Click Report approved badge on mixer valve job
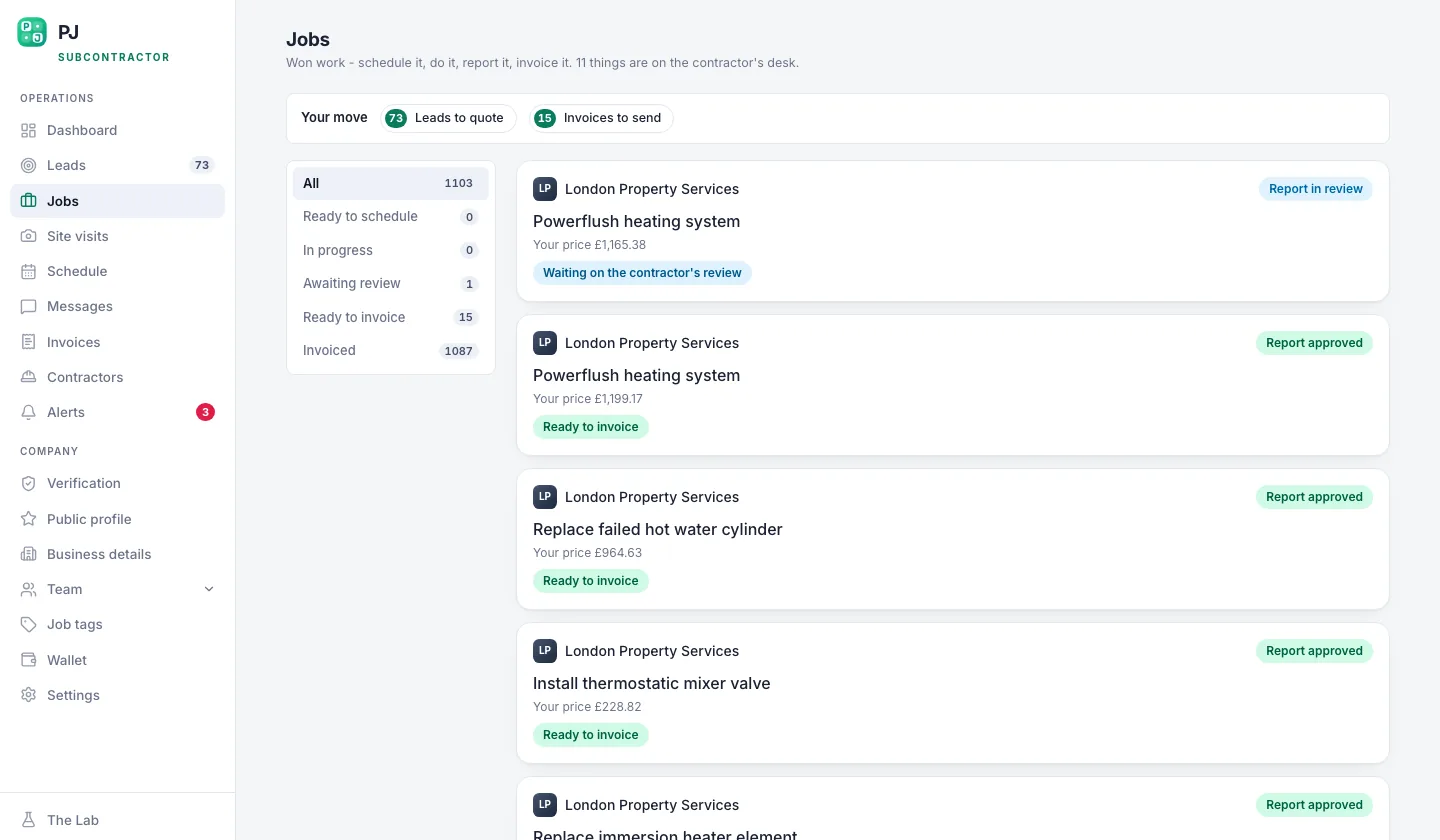Viewport: 1440px width, 840px height. coord(1314,651)
